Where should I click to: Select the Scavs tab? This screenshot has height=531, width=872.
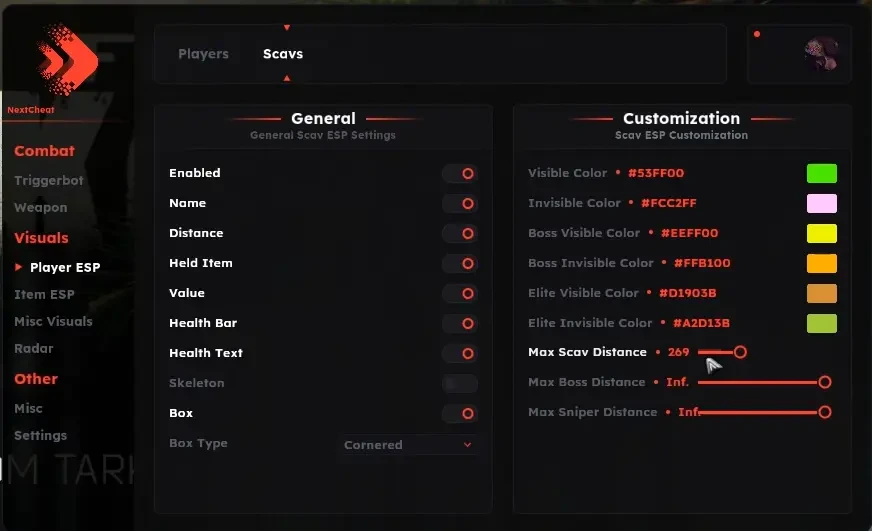(283, 54)
